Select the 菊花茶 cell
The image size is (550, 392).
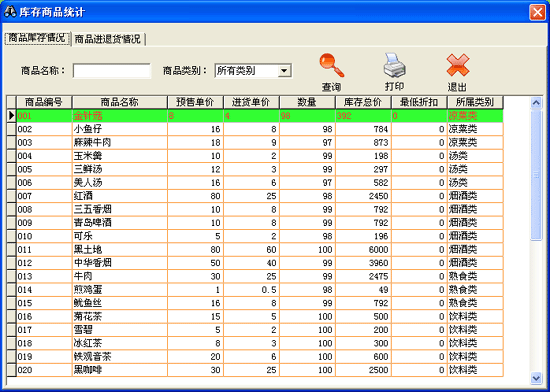pos(120,316)
